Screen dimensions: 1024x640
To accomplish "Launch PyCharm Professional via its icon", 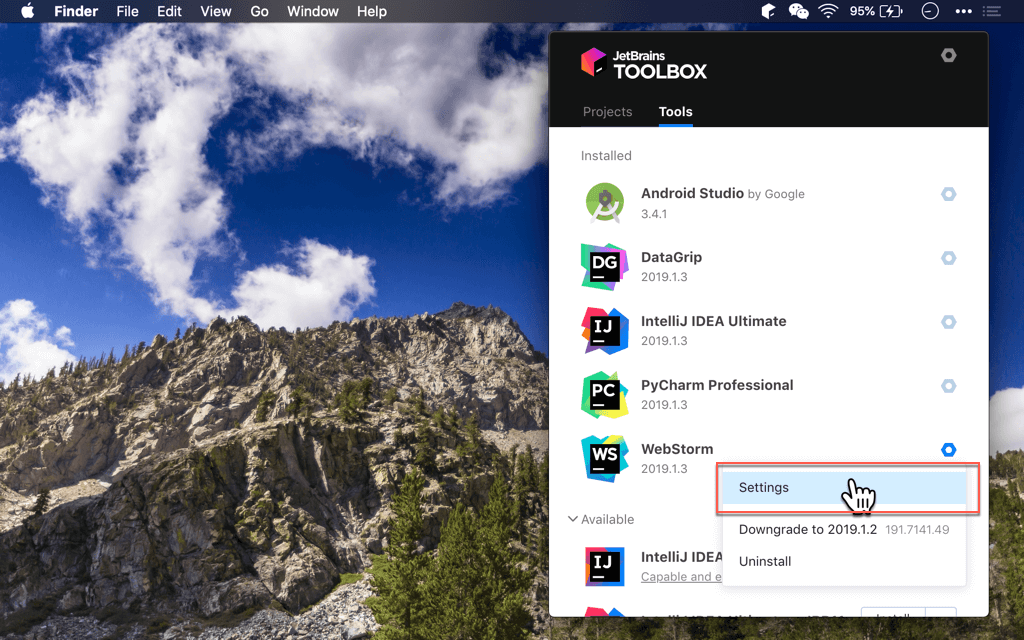I will (604, 395).
